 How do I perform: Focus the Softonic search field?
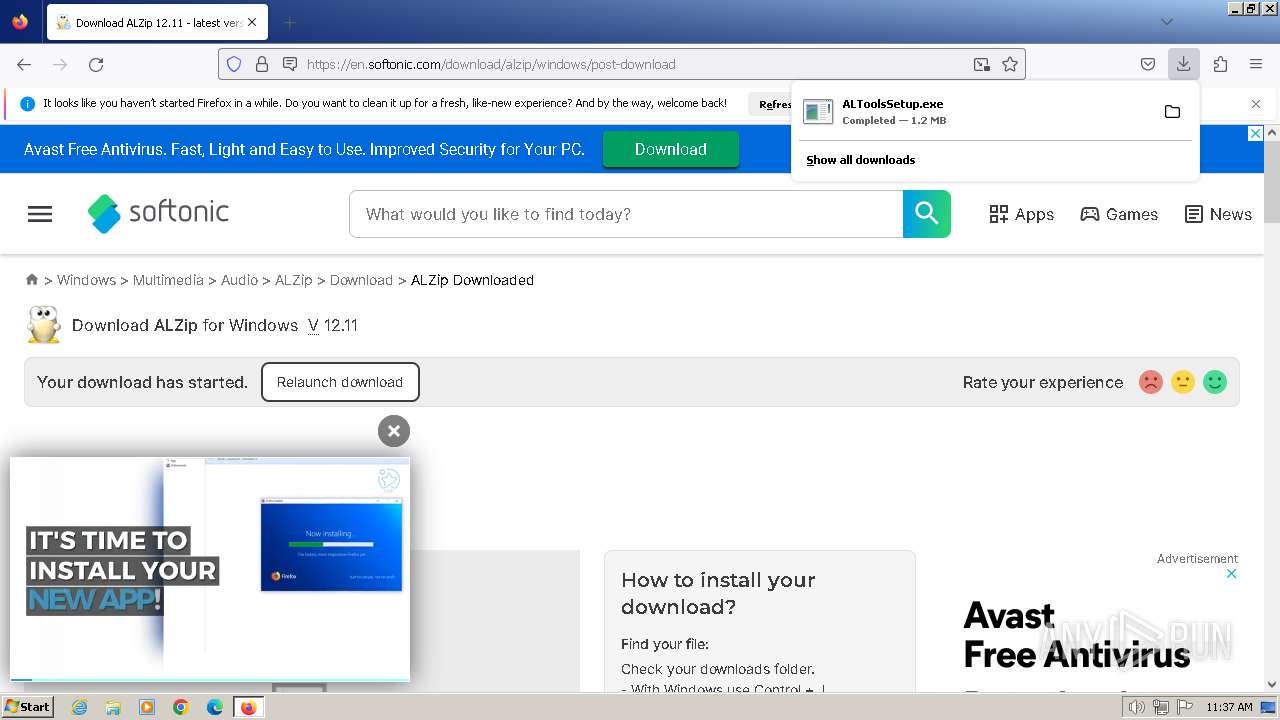[626, 214]
